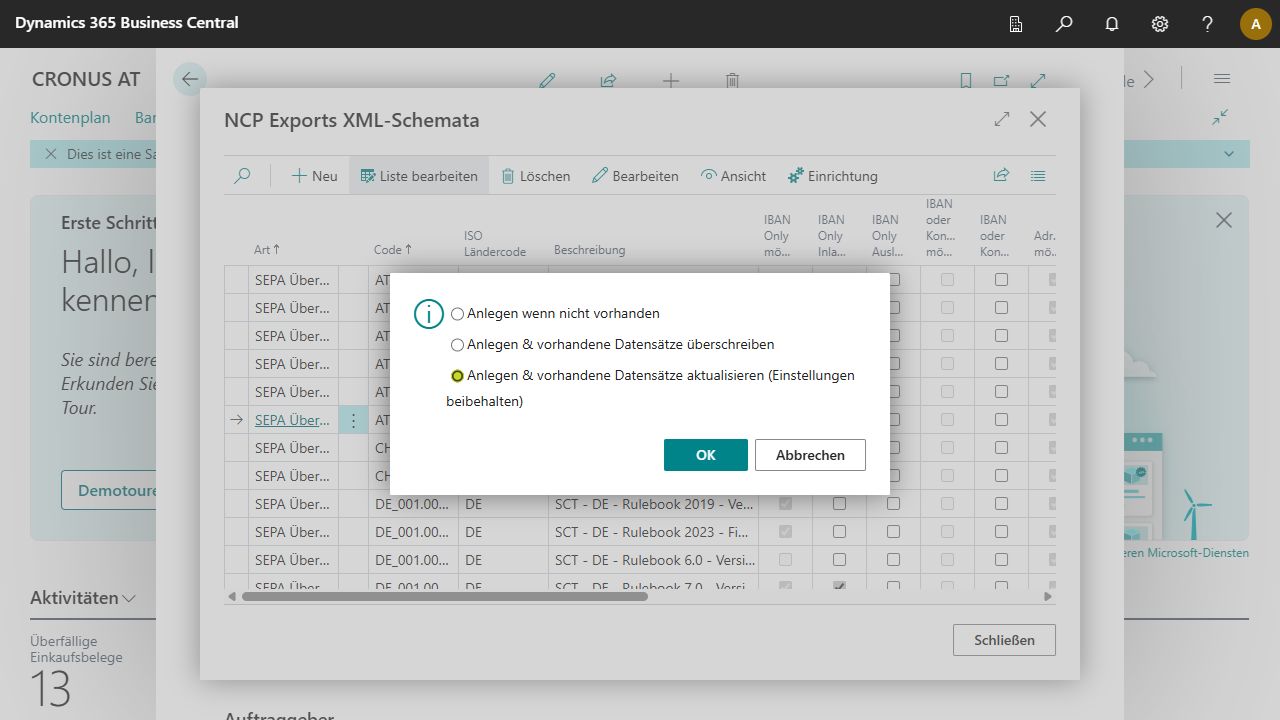Screen dimensions: 1280x720
Task: Open notifications bell icon
Action: click(1112, 24)
